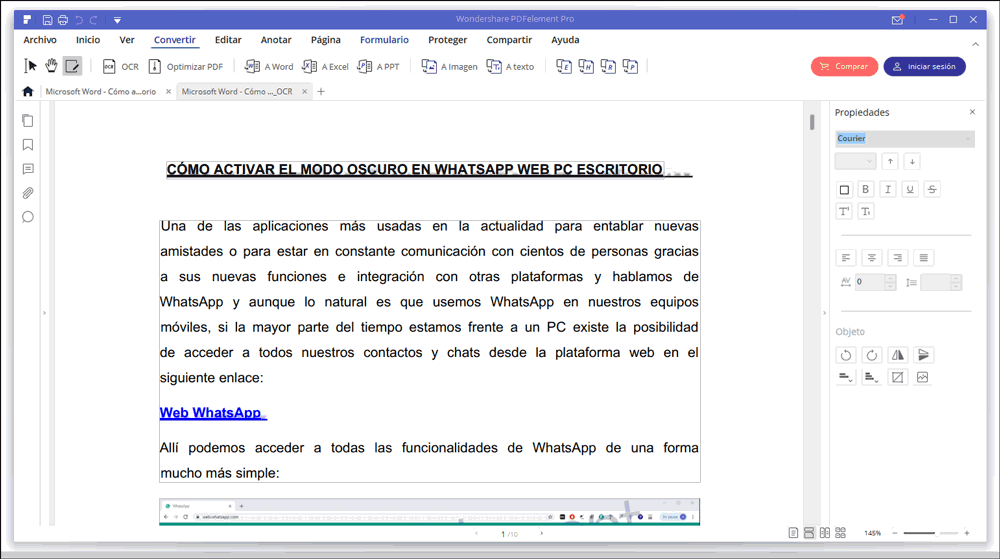
Task: Click the Comprar button
Action: point(844,66)
